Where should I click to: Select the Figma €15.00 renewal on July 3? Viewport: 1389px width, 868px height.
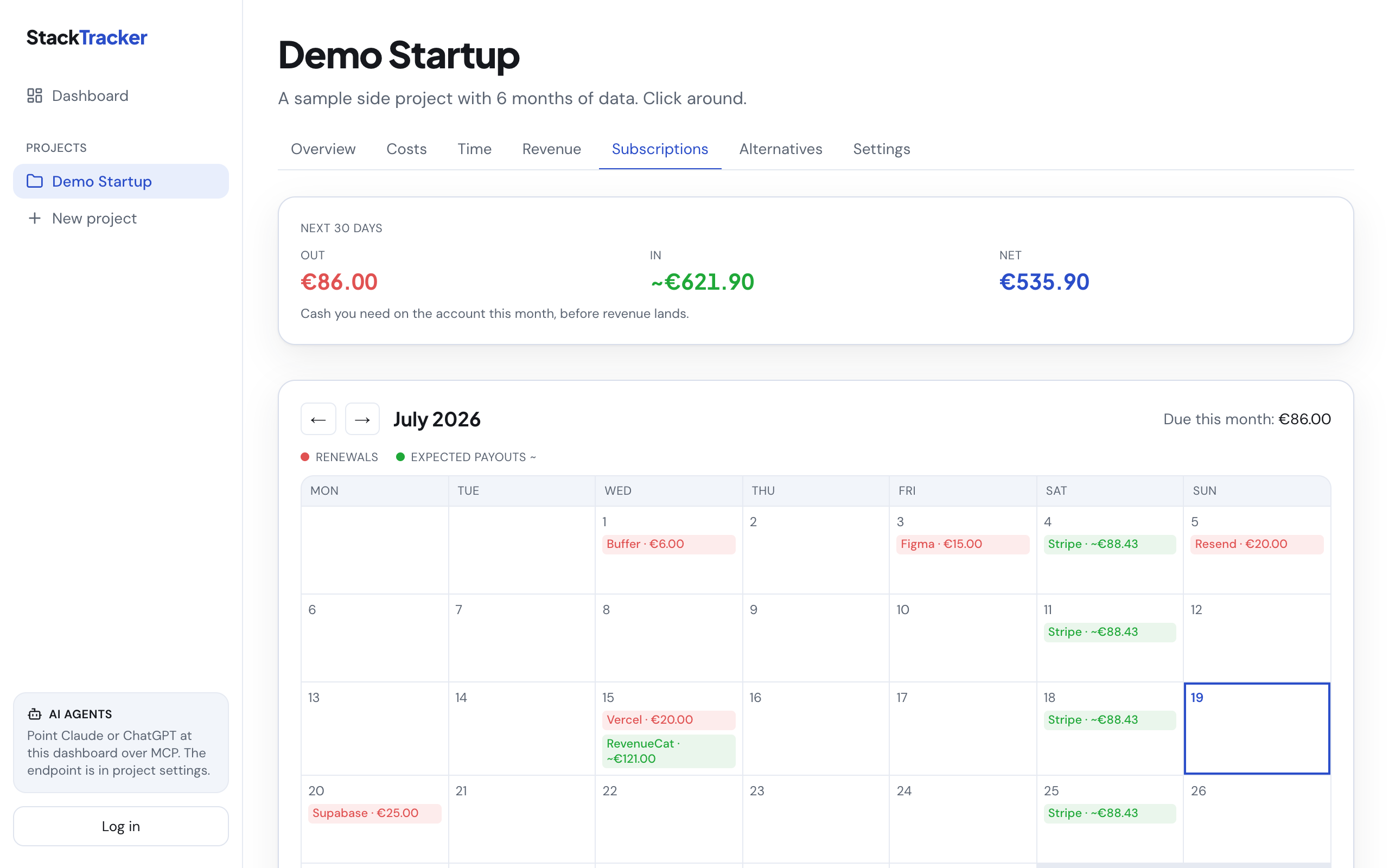pos(963,544)
